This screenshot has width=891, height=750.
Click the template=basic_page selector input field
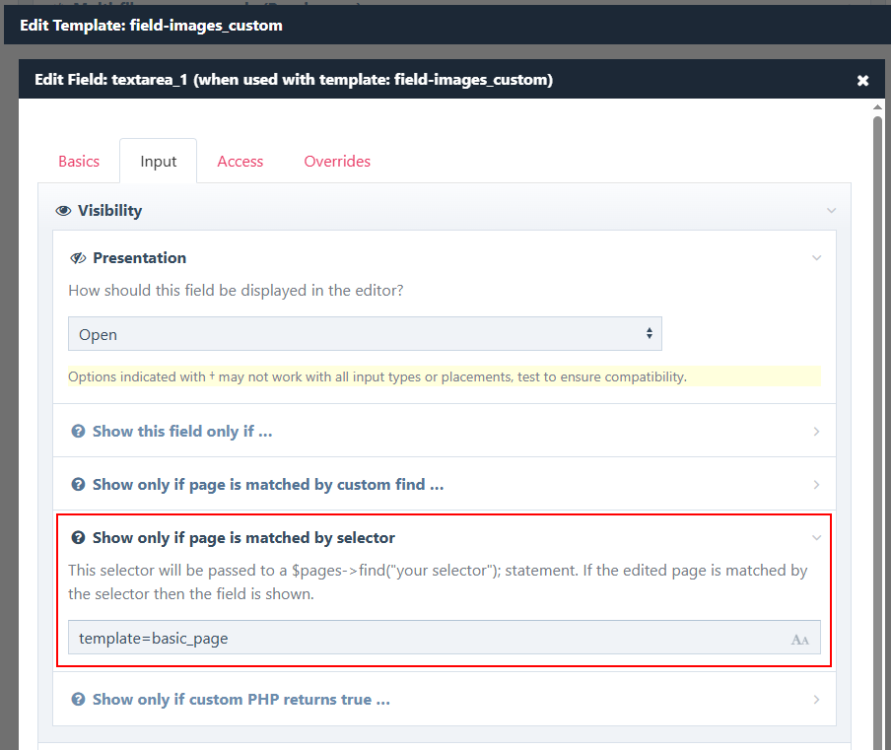pyautogui.click(x=420, y=638)
